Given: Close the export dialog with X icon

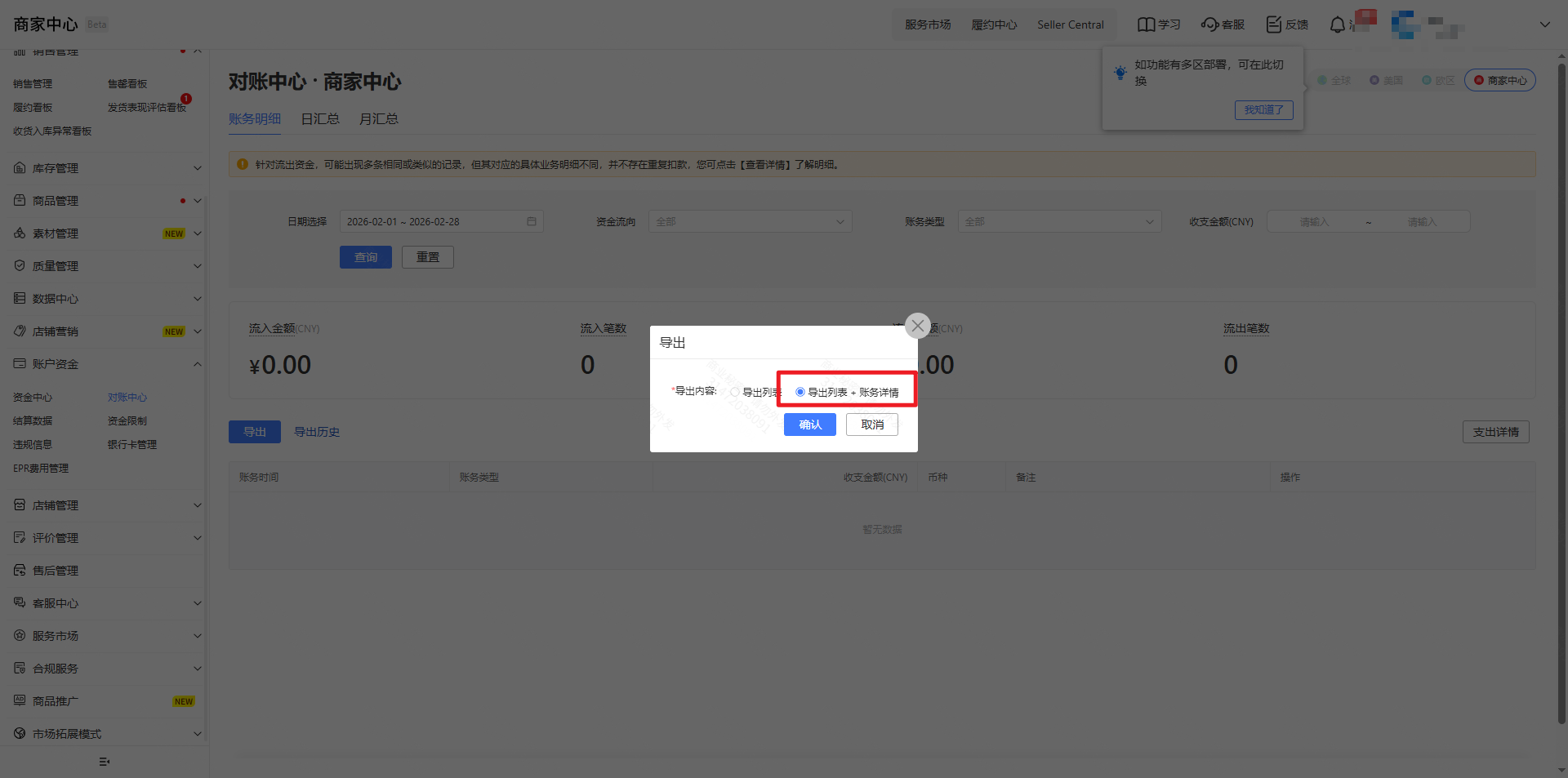Looking at the screenshot, I should tap(918, 326).
